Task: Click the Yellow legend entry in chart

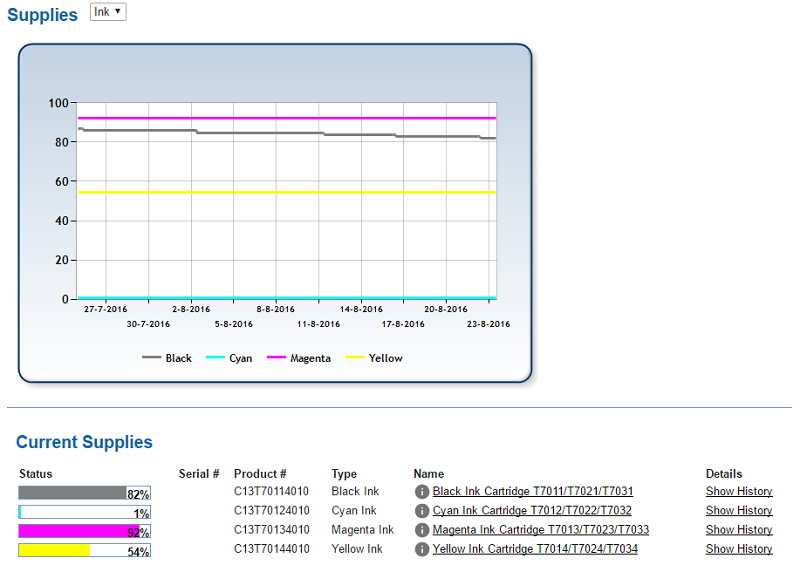Action: [x=375, y=358]
